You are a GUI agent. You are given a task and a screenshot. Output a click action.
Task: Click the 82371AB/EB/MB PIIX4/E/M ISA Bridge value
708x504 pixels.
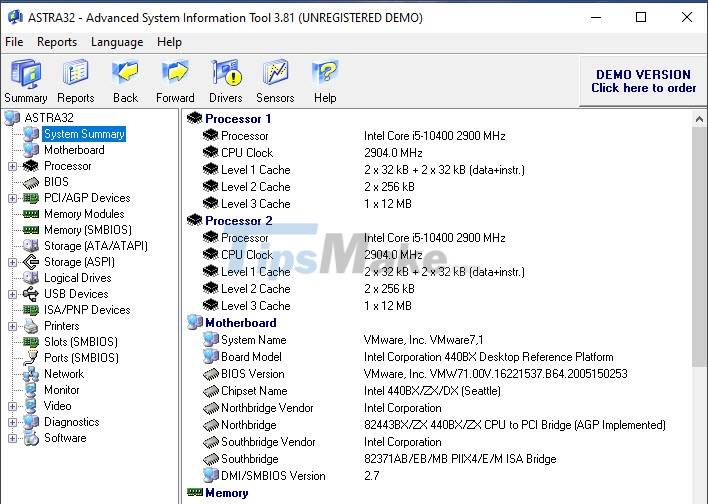pos(460,459)
